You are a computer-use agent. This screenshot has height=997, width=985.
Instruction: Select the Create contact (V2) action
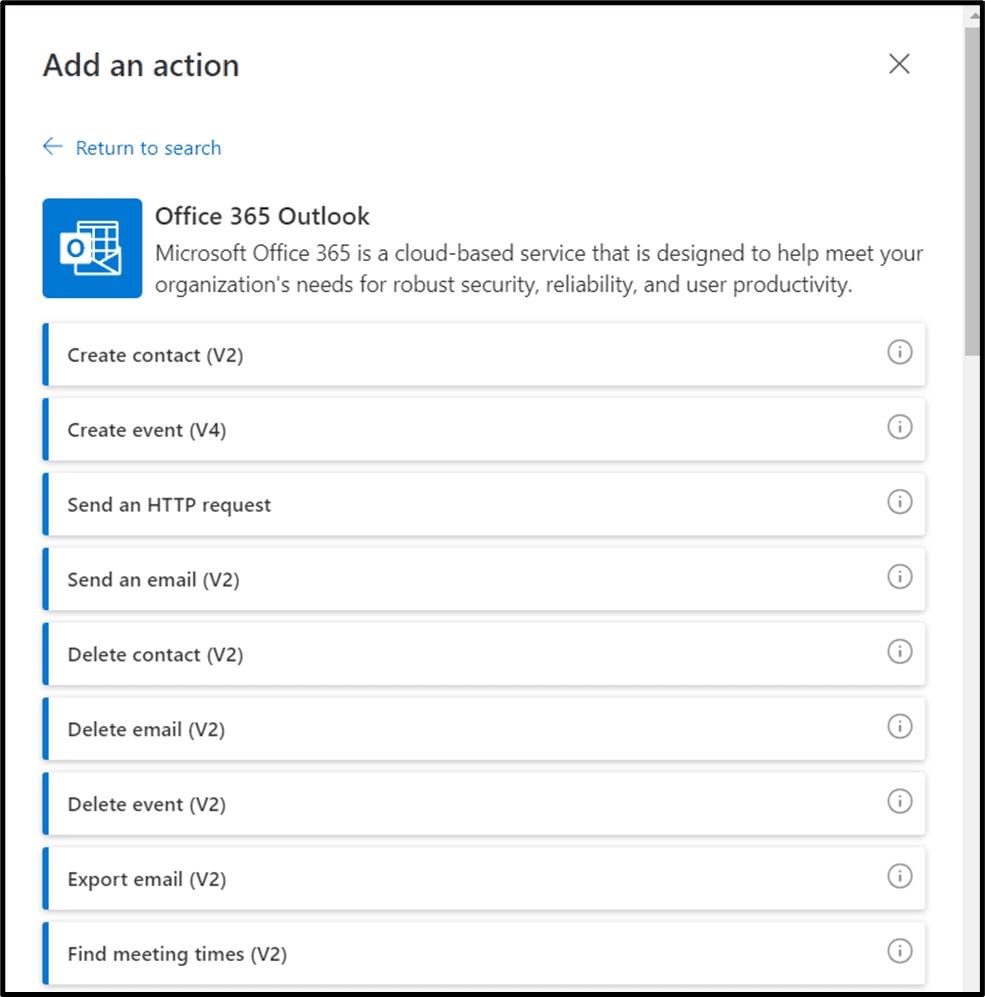tap(155, 355)
